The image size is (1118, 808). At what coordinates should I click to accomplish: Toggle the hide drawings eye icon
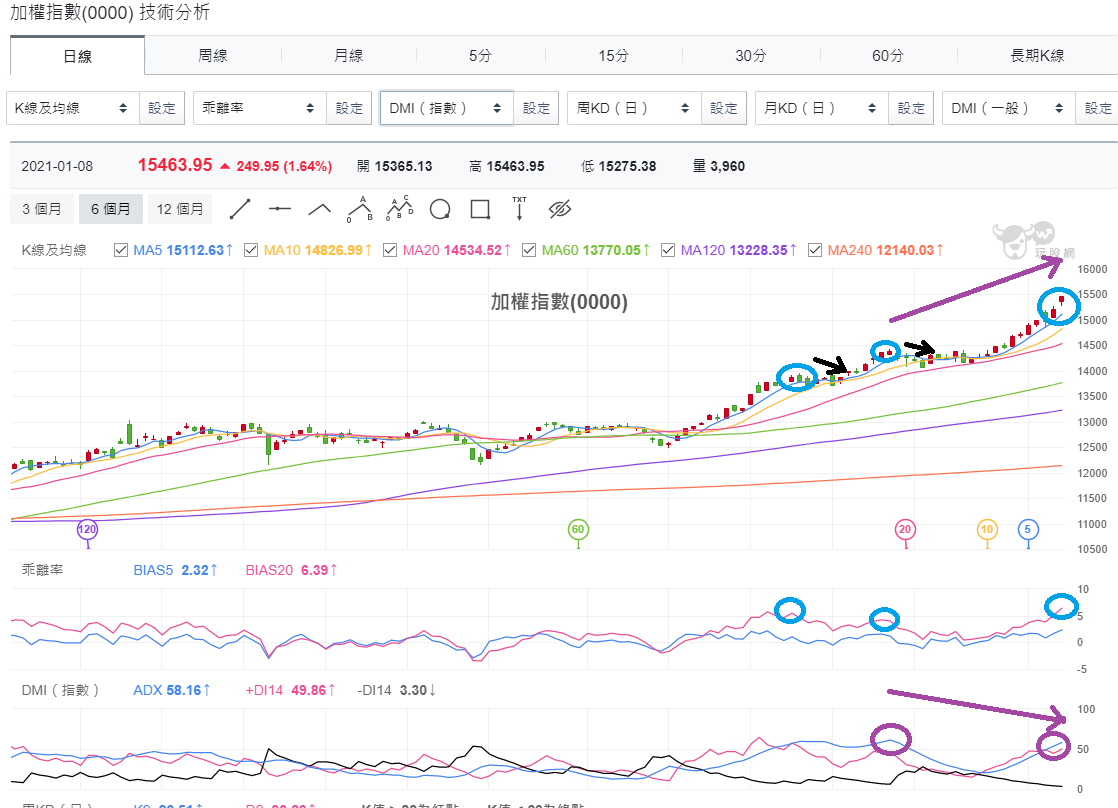560,209
